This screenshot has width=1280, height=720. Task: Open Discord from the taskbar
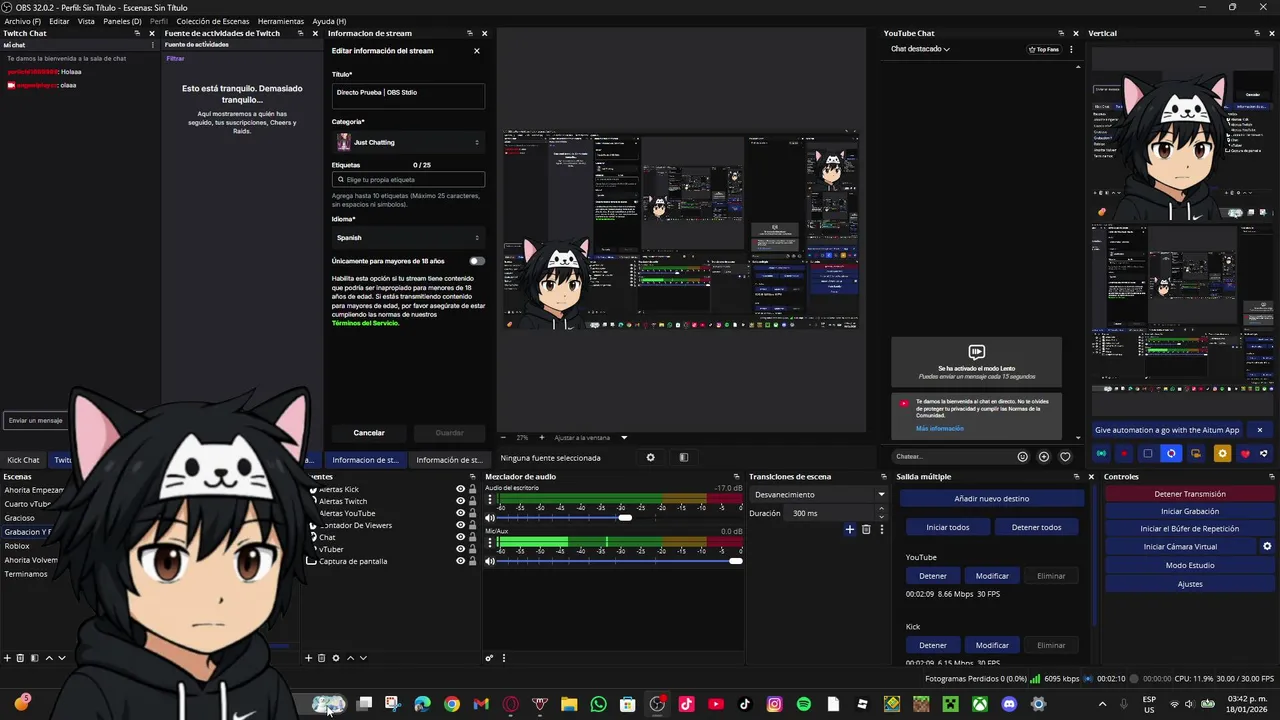click(x=1009, y=704)
